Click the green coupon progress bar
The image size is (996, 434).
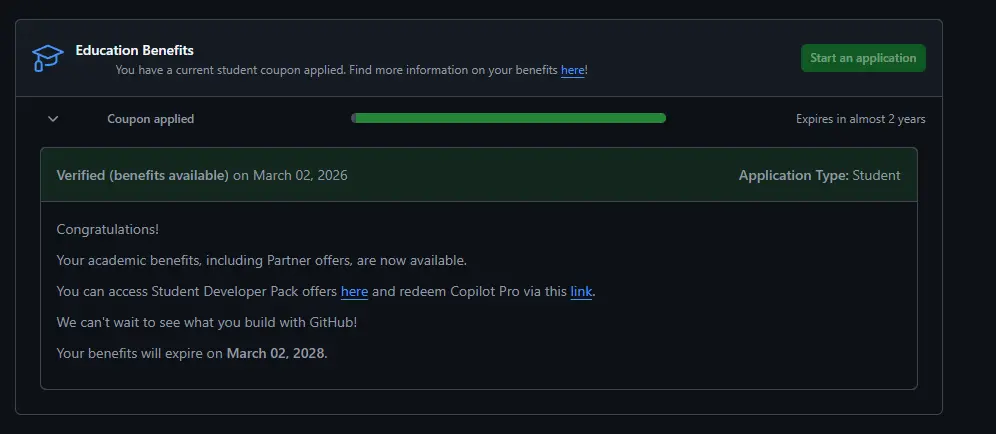tap(511, 118)
